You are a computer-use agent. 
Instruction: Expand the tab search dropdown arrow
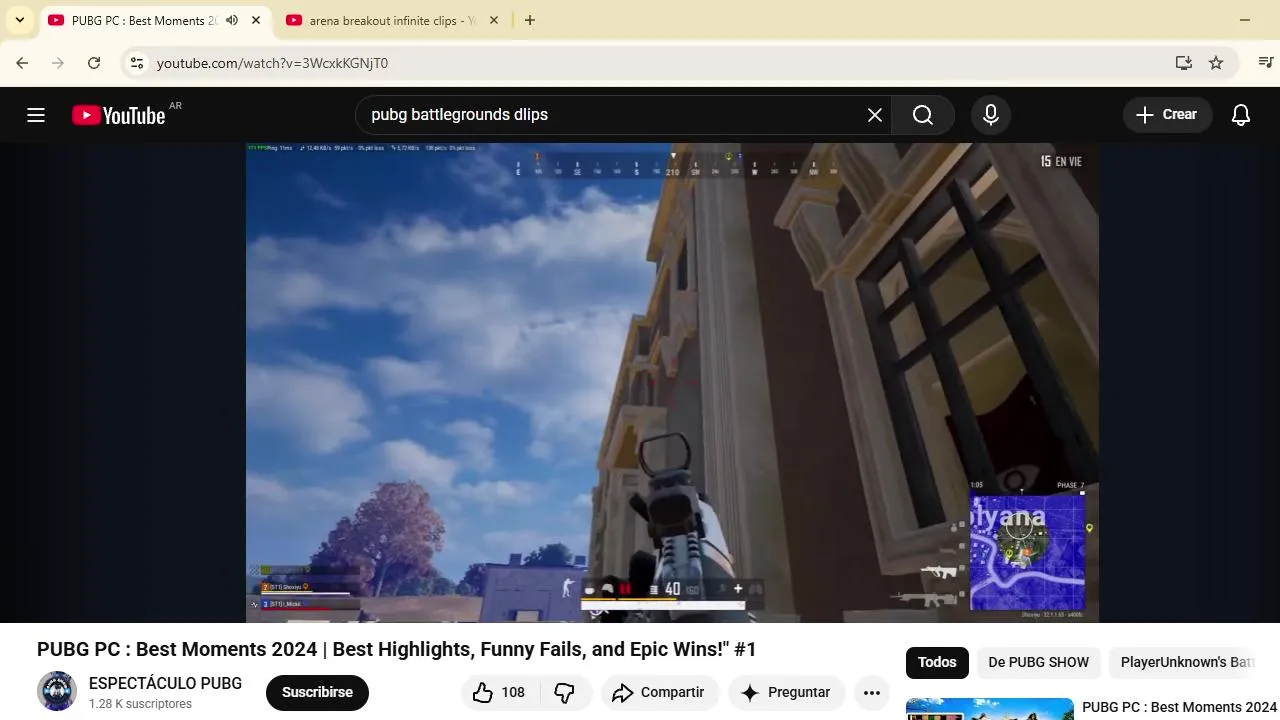point(20,20)
